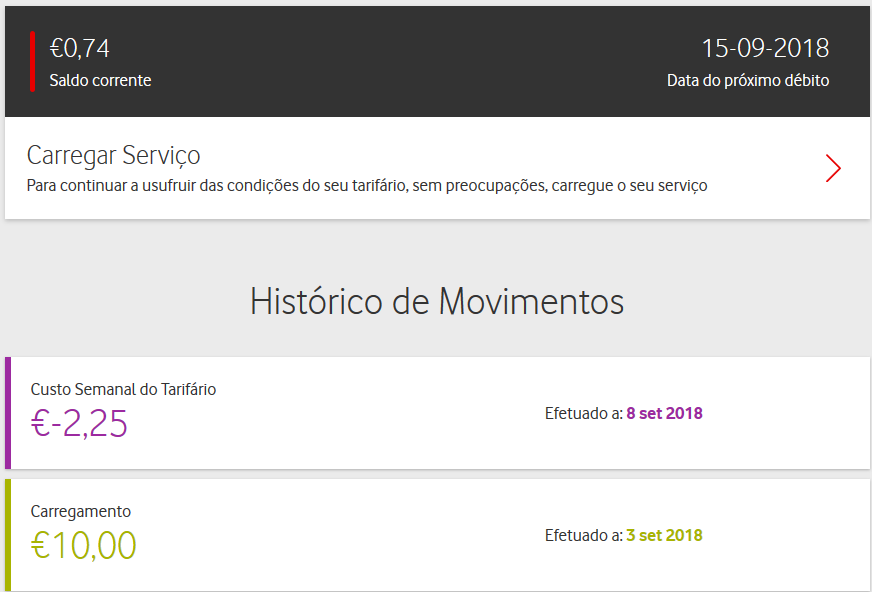The width and height of the screenshot is (872, 592).
Task: Click the Efetuado a label beside 3 set
Action: pos(583,535)
